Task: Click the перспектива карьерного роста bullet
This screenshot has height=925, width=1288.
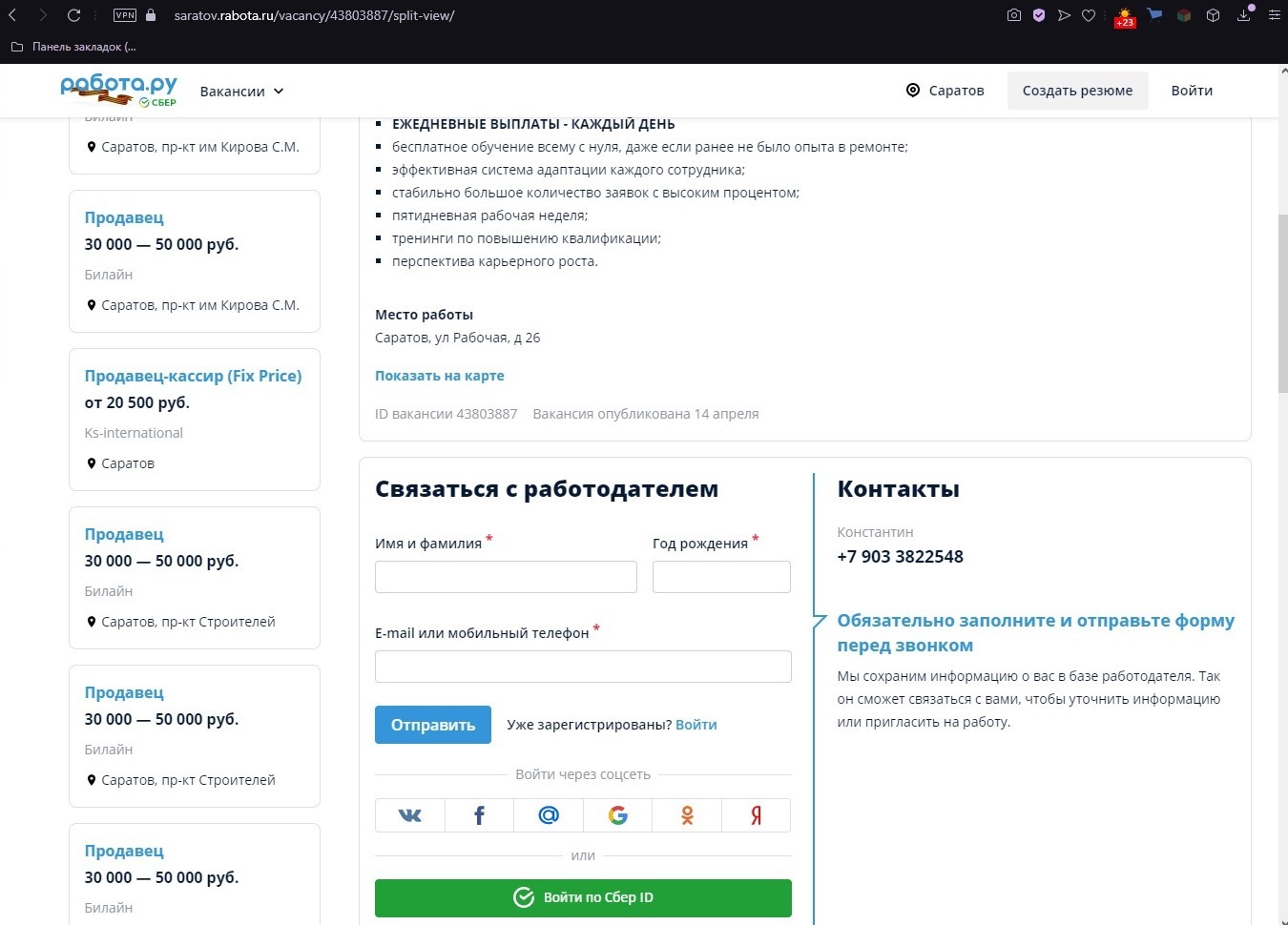Action: point(495,261)
